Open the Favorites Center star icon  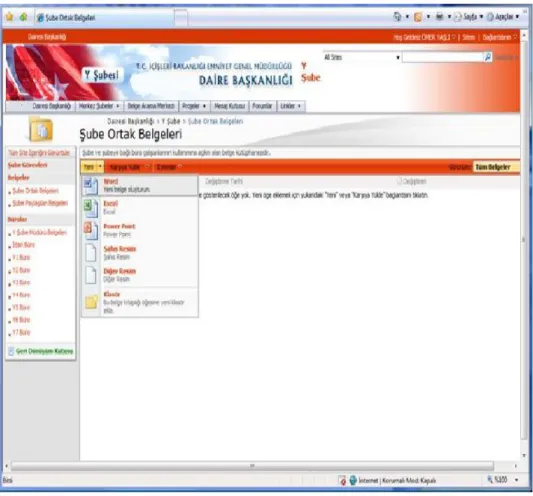10,17
